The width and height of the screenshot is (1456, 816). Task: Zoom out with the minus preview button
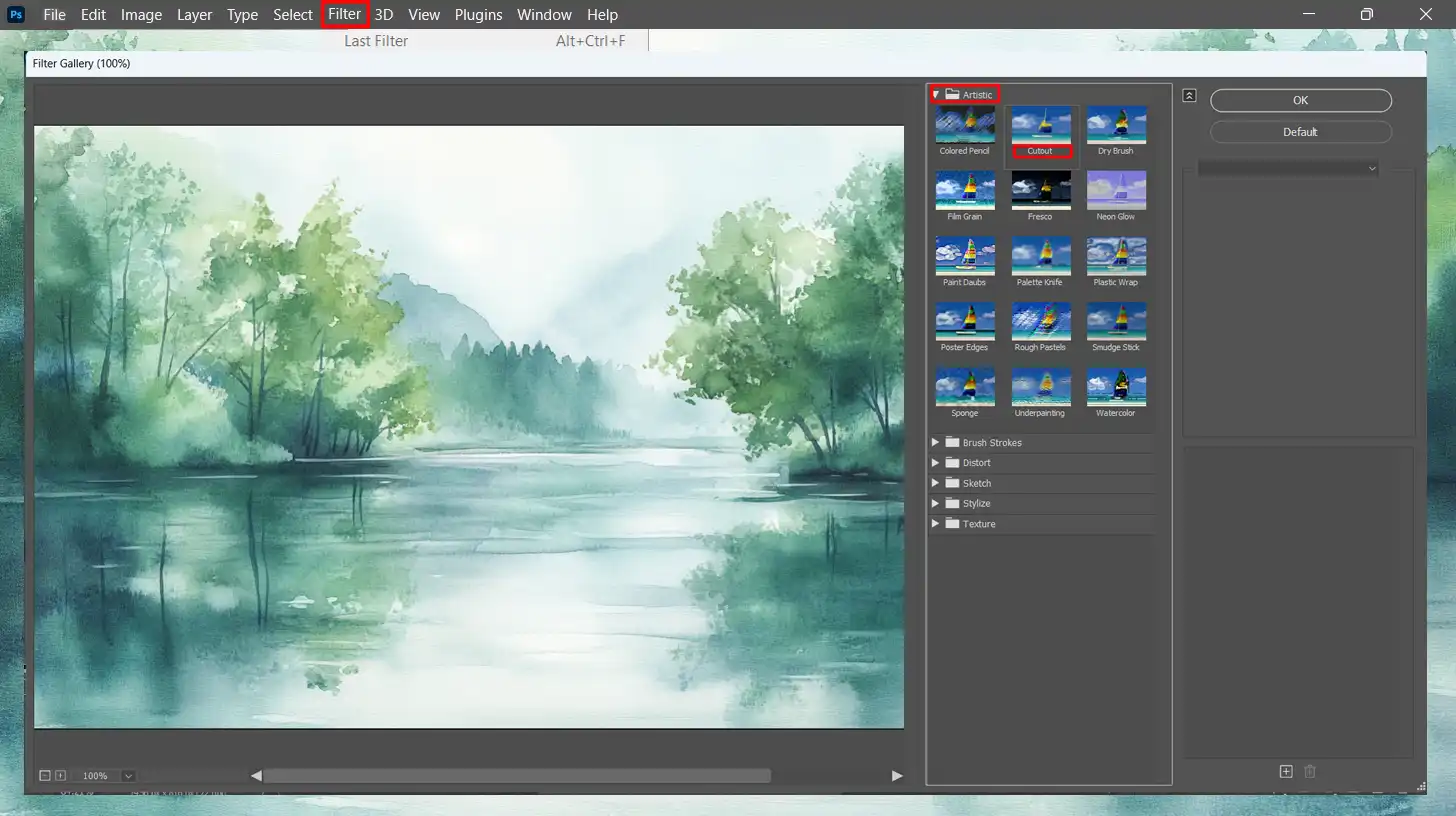pos(44,775)
